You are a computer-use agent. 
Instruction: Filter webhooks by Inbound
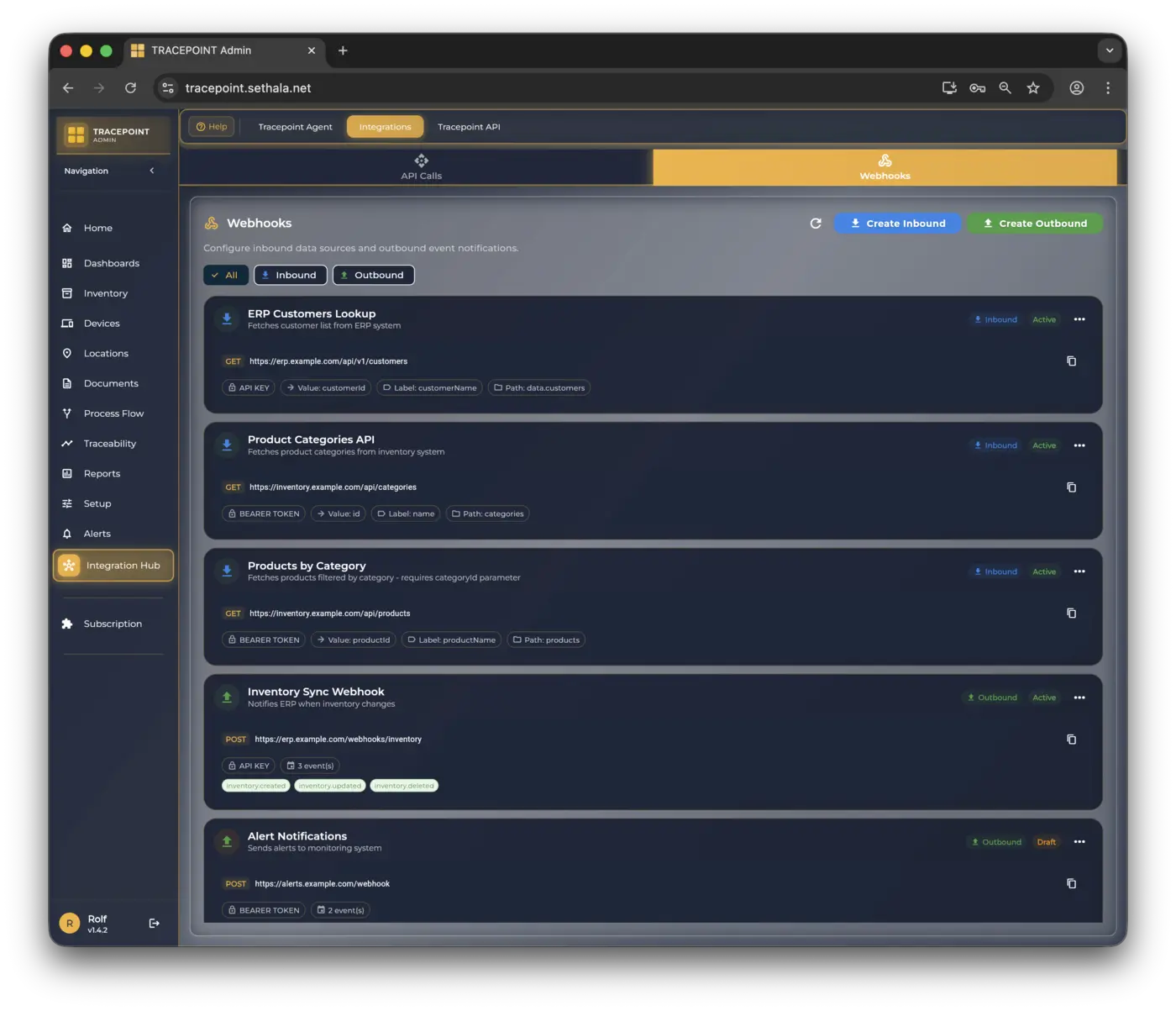(290, 275)
